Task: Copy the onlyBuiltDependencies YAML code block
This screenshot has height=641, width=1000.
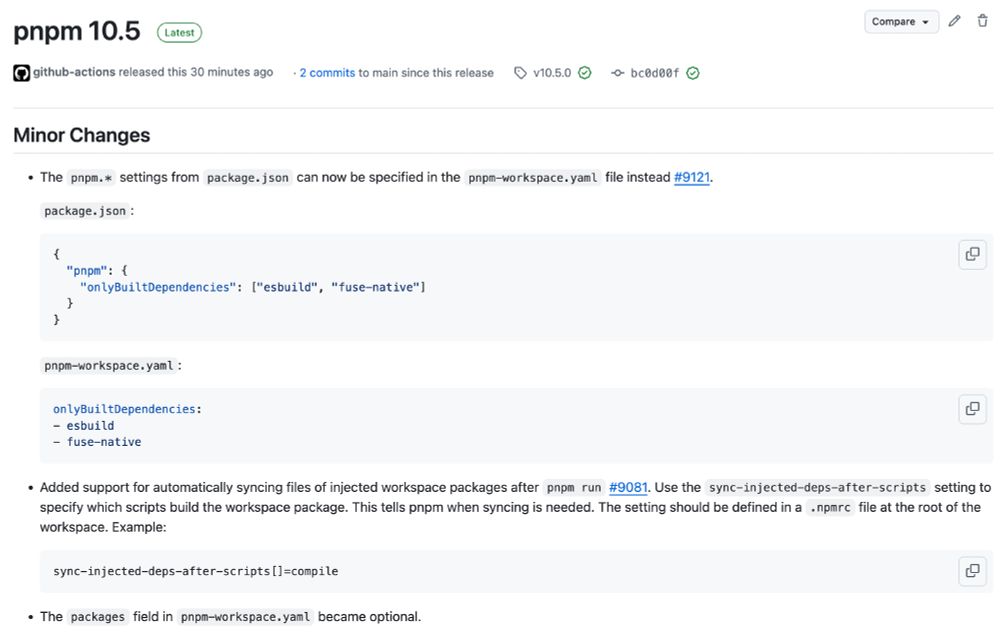Action: point(973,409)
